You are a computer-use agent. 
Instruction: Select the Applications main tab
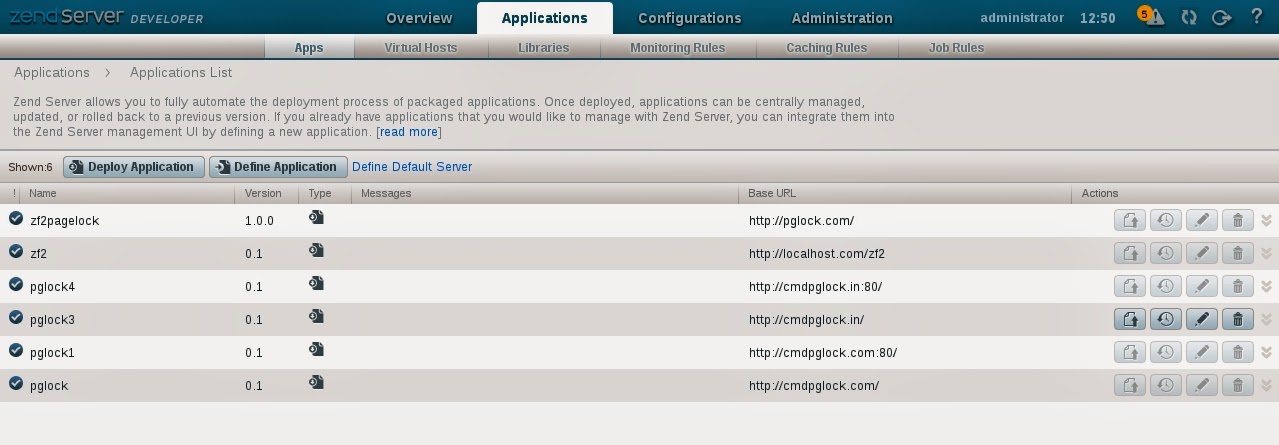point(545,18)
